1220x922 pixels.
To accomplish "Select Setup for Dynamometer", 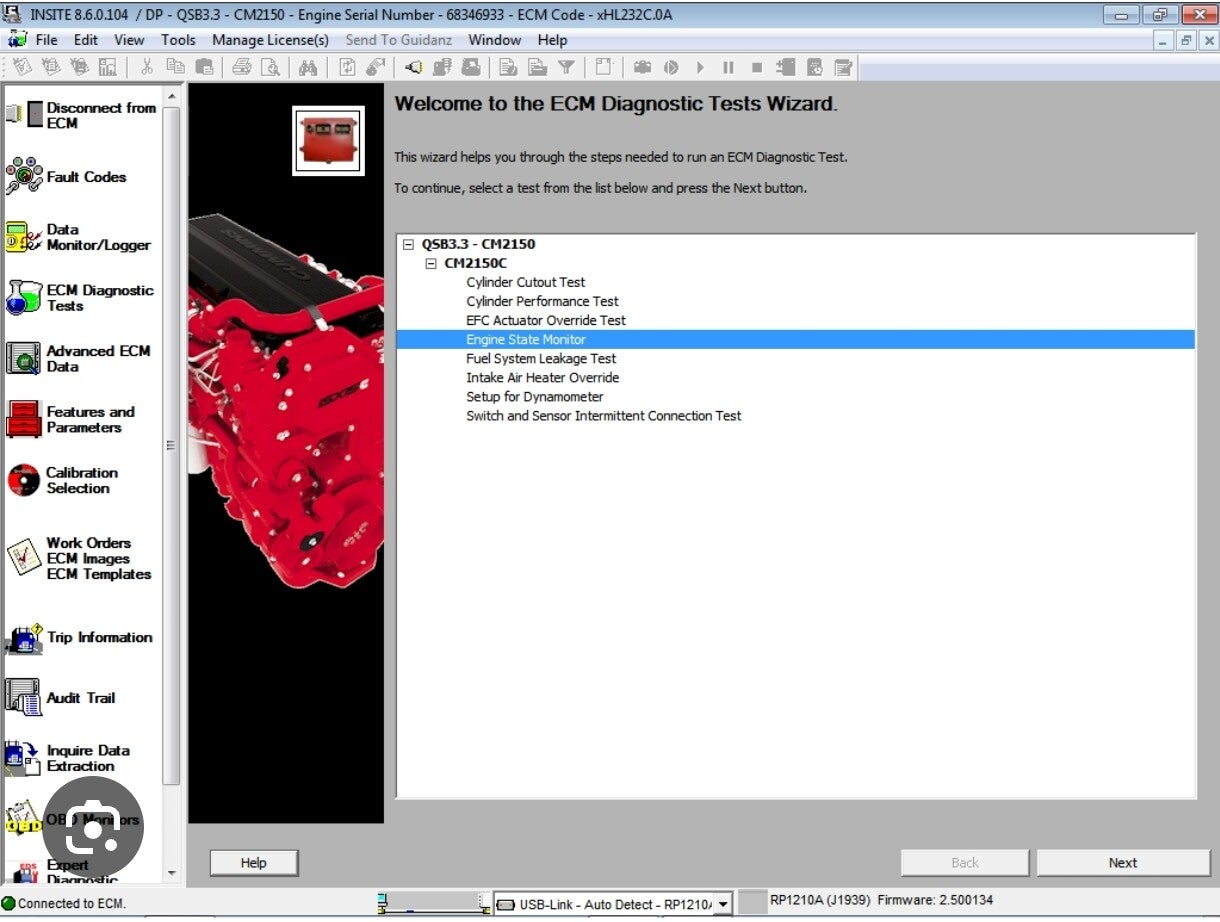I will [535, 396].
